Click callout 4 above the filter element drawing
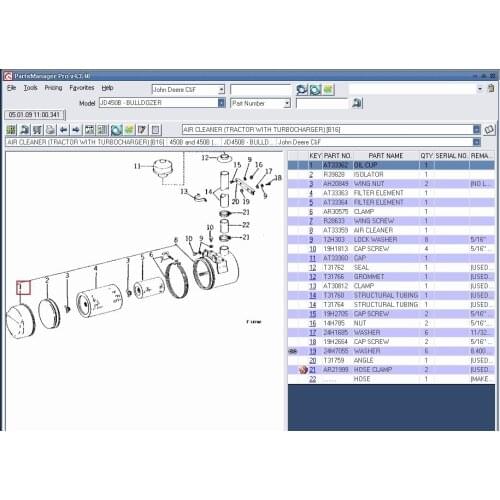The width and height of the screenshot is (500, 500). (x=96, y=268)
